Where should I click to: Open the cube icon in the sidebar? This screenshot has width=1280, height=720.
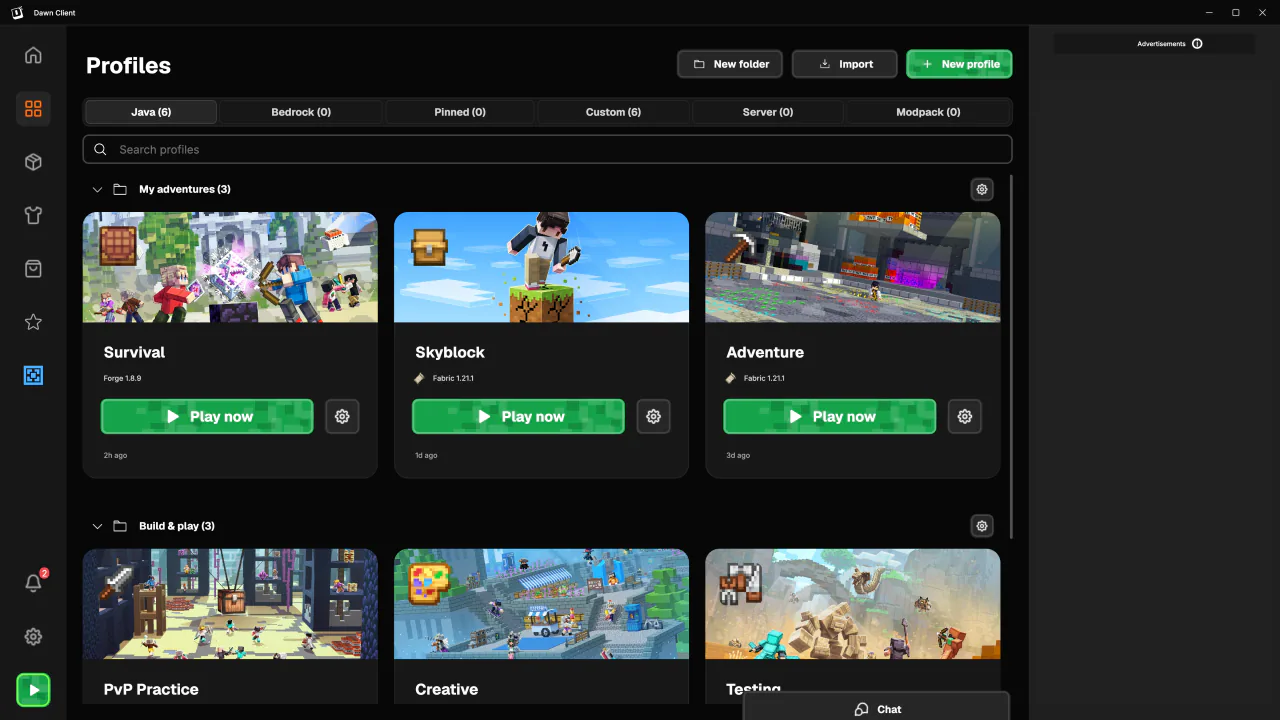point(33,162)
